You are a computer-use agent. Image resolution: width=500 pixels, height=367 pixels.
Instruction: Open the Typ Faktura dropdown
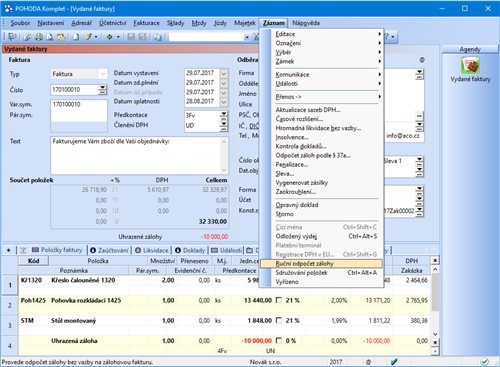pos(103,74)
